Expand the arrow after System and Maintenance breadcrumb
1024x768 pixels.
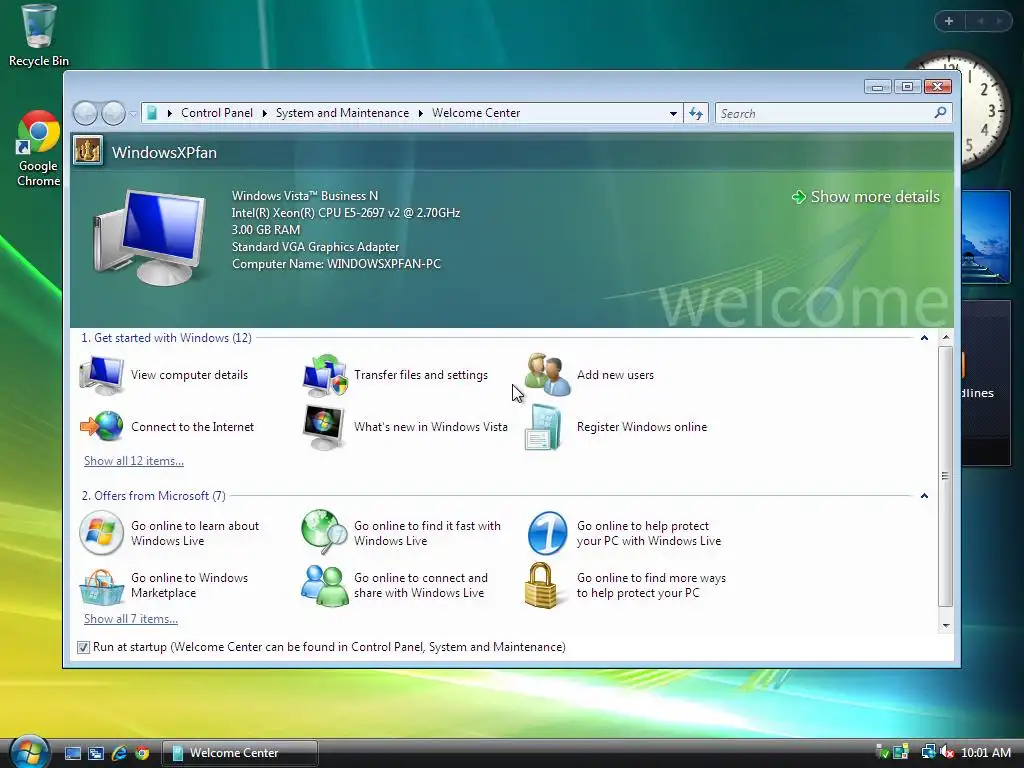(421, 113)
